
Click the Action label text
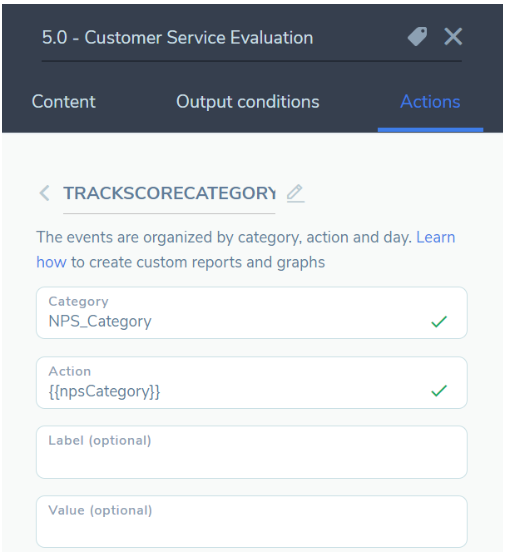coord(70,371)
